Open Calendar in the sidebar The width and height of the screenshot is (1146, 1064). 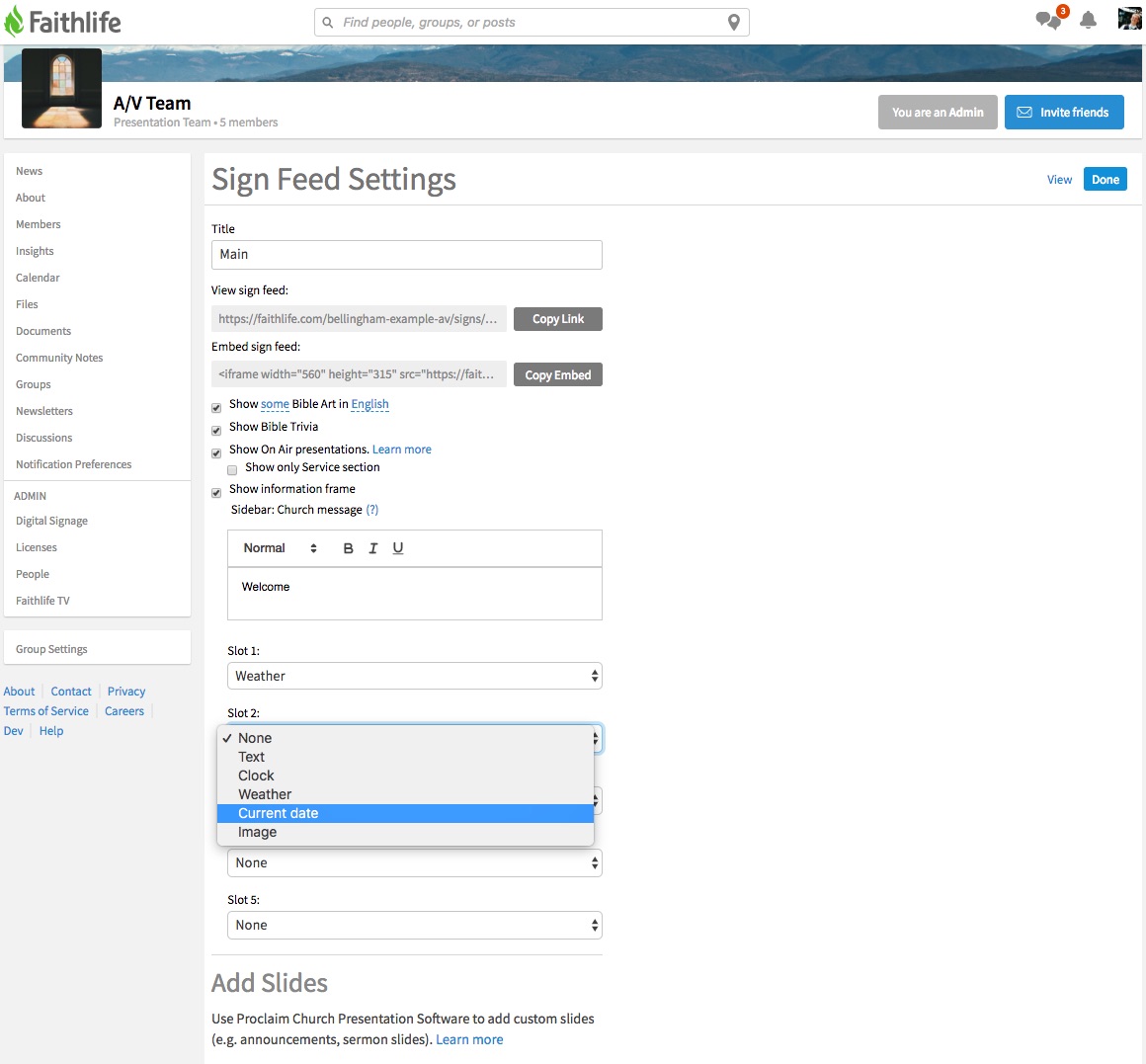tap(38, 278)
